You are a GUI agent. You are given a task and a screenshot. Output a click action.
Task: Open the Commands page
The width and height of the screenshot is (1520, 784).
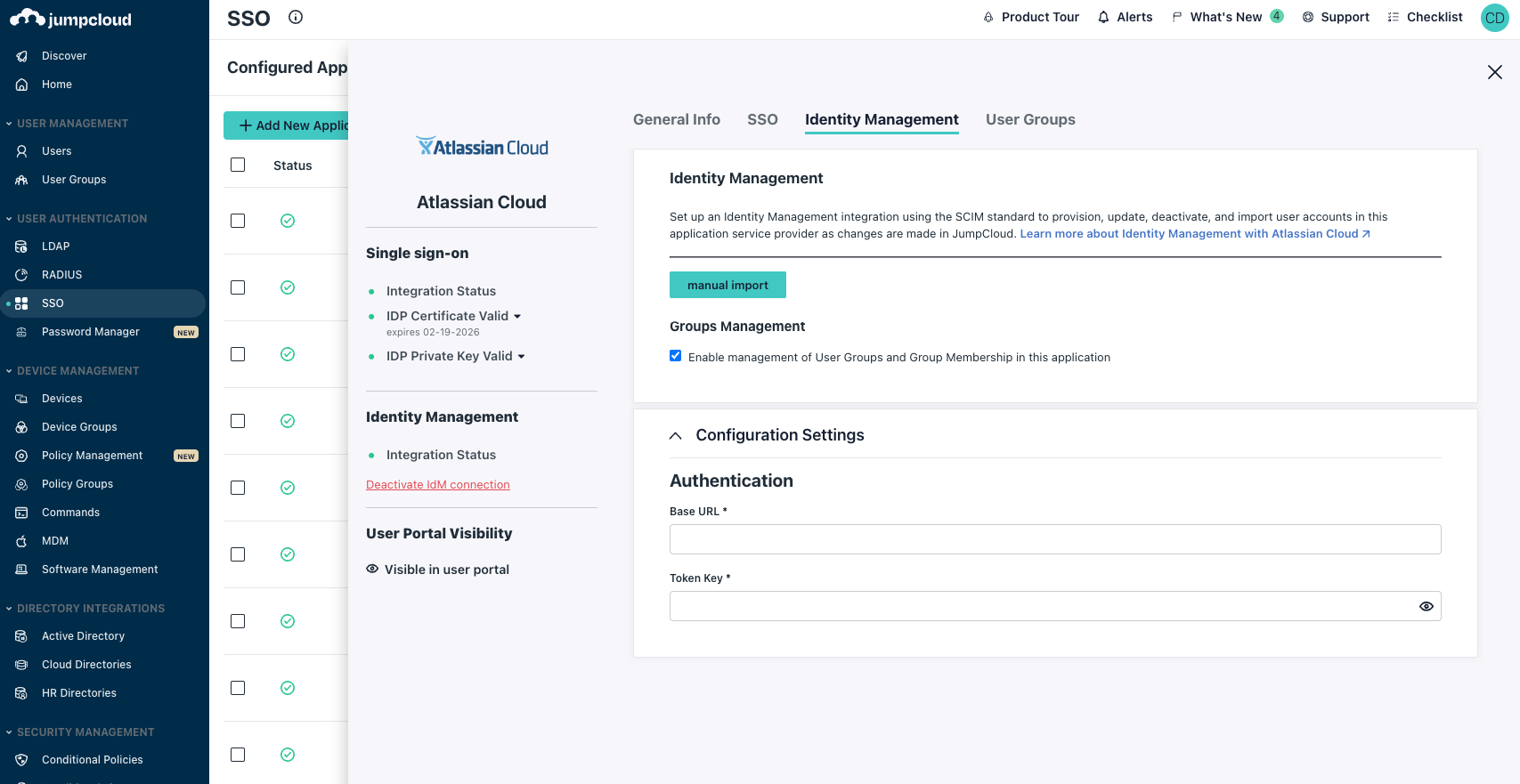click(70, 513)
